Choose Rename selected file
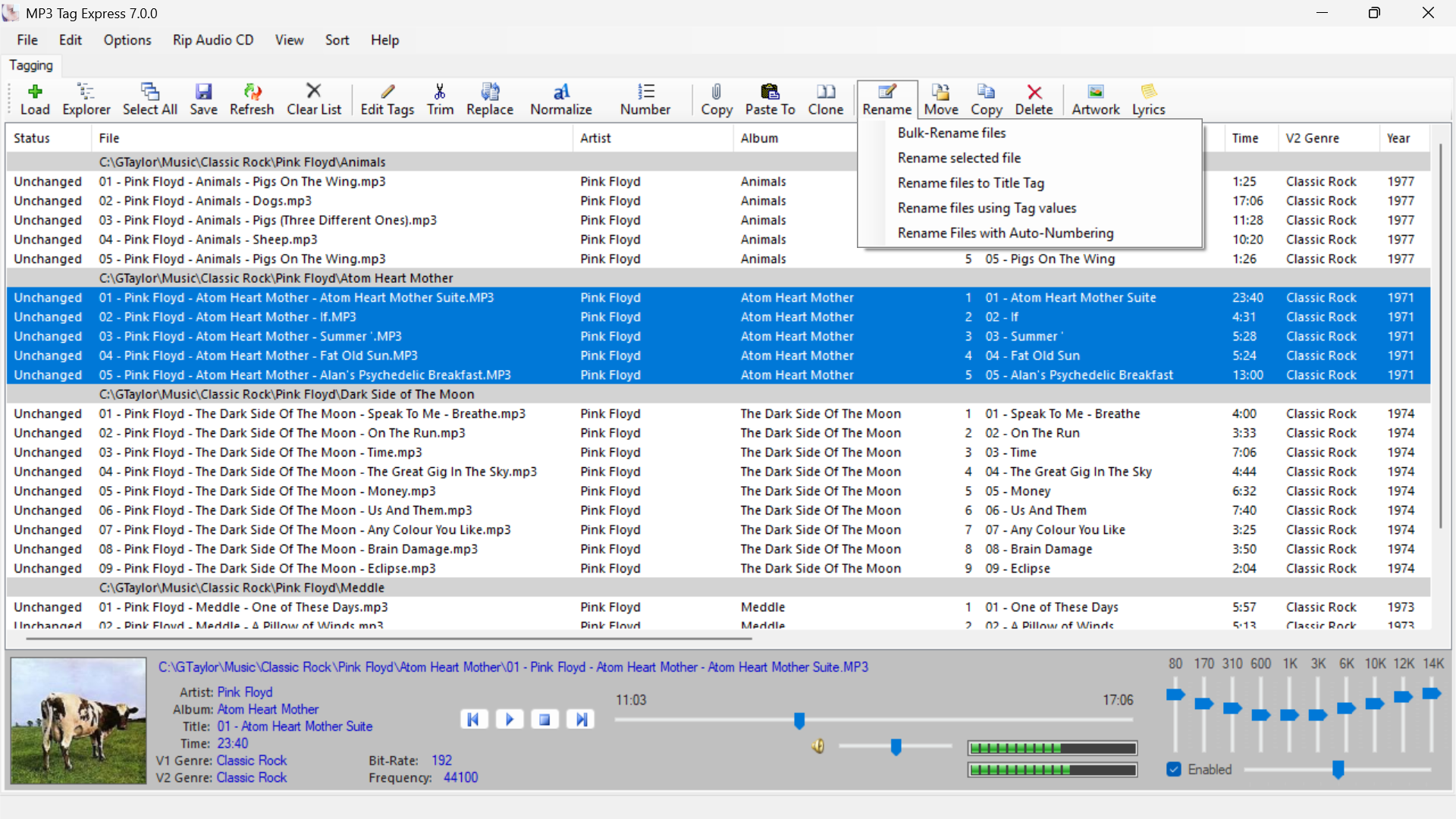Viewport: 1456px width, 819px height. point(1030,158)
